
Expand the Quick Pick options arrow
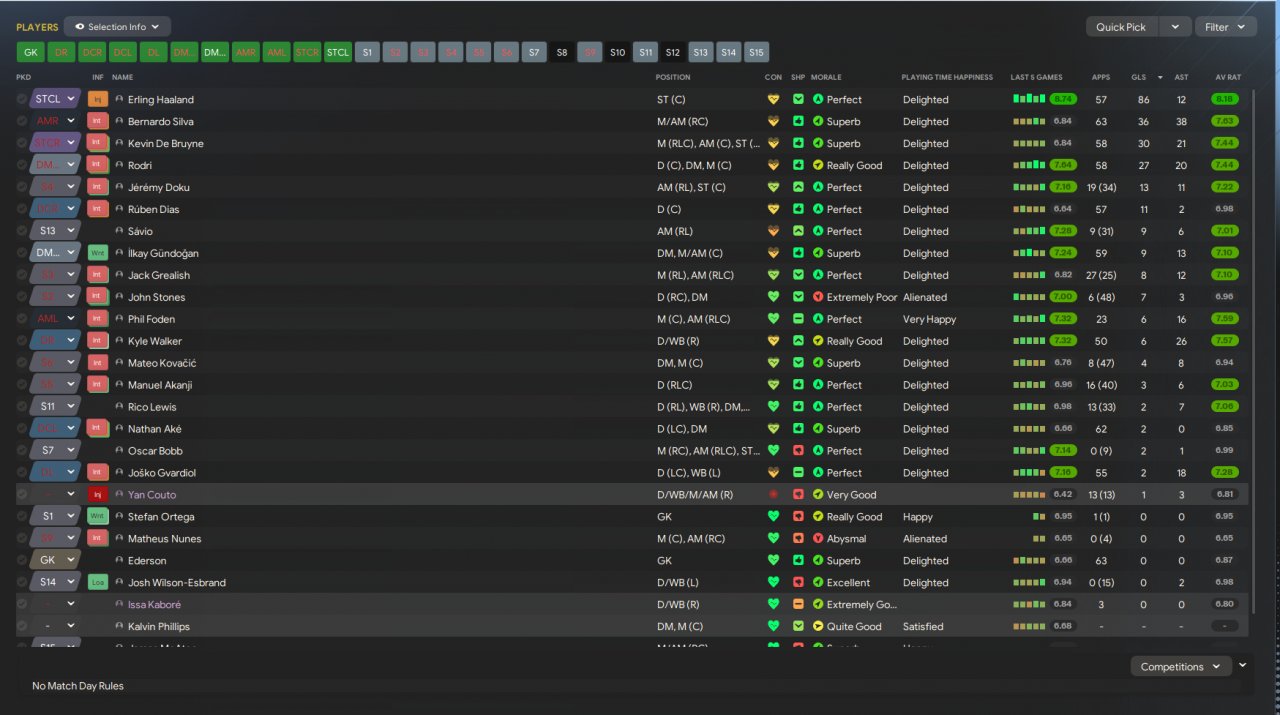(x=1176, y=27)
